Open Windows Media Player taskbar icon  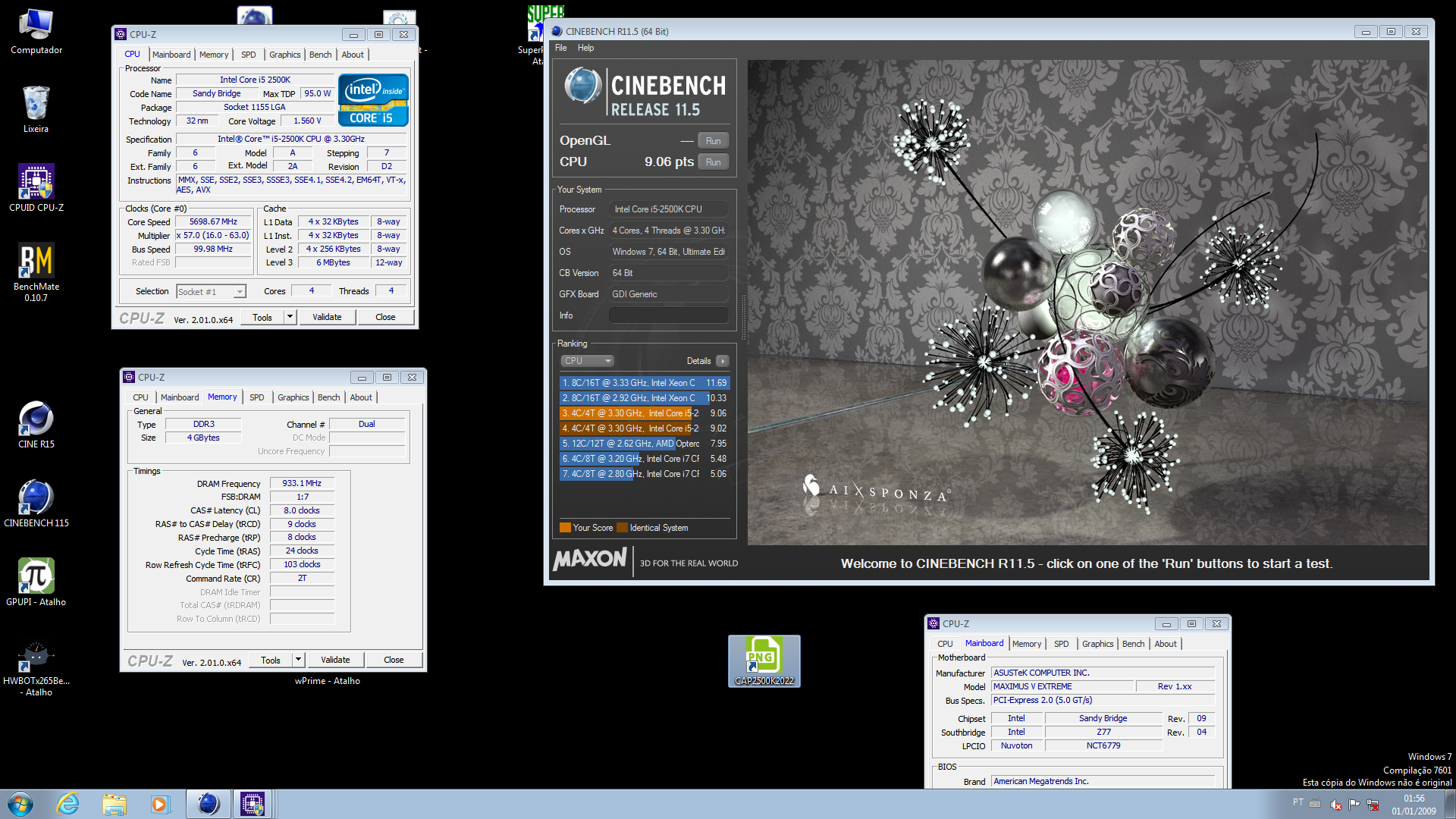click(159, 804)
